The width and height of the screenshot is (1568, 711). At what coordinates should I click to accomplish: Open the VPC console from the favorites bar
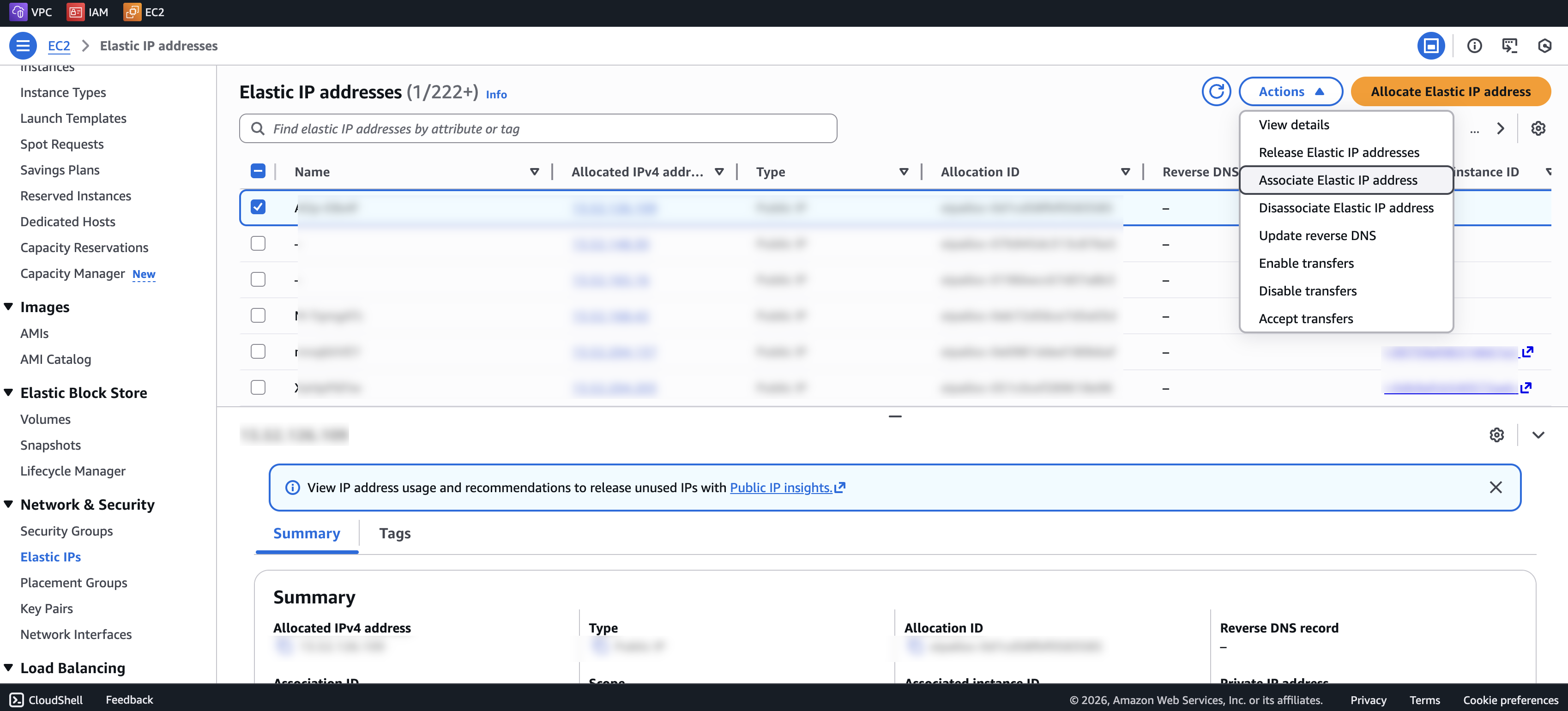[30, 12]
